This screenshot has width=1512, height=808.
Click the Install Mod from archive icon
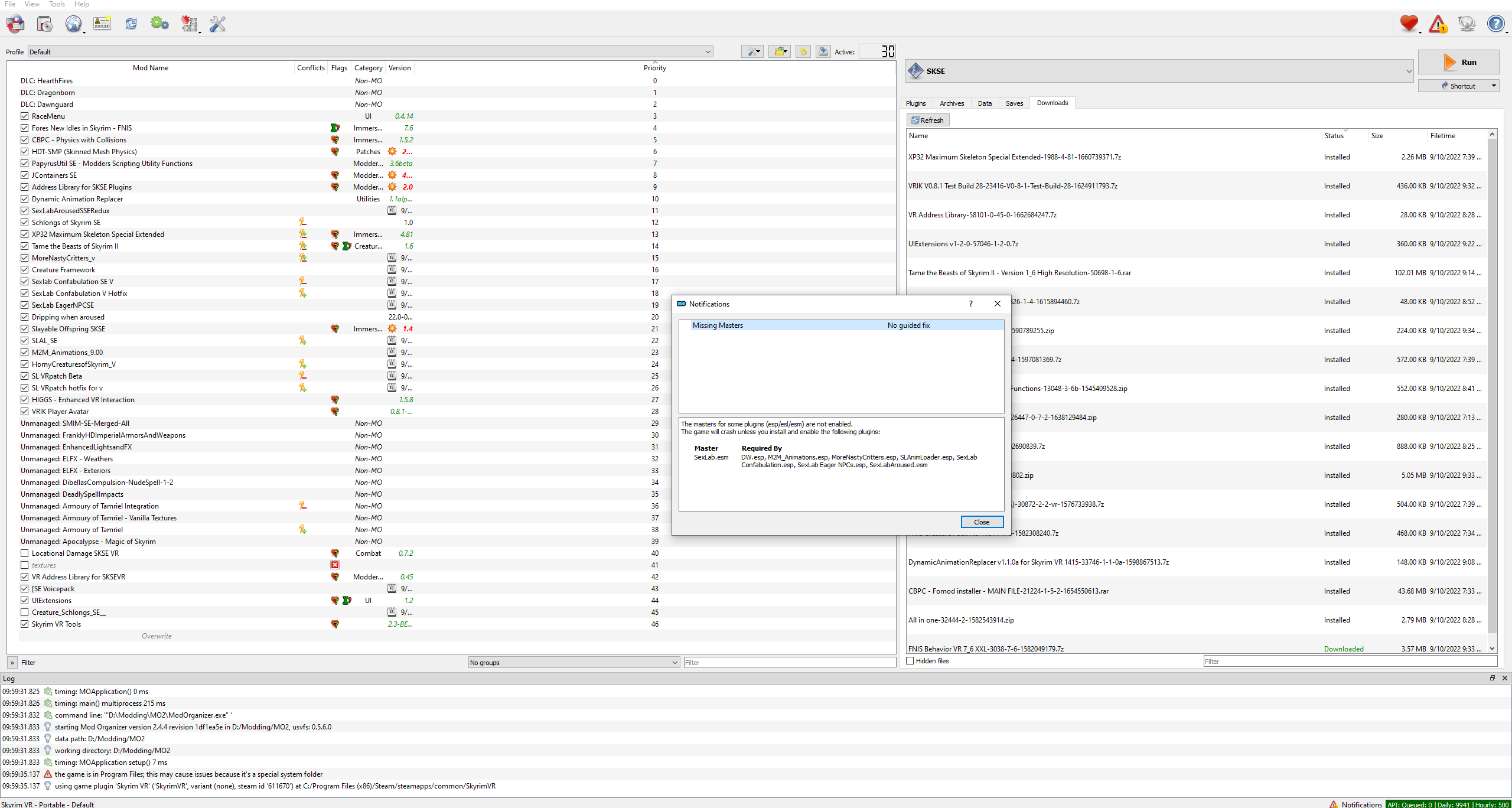tap(45, 24)
